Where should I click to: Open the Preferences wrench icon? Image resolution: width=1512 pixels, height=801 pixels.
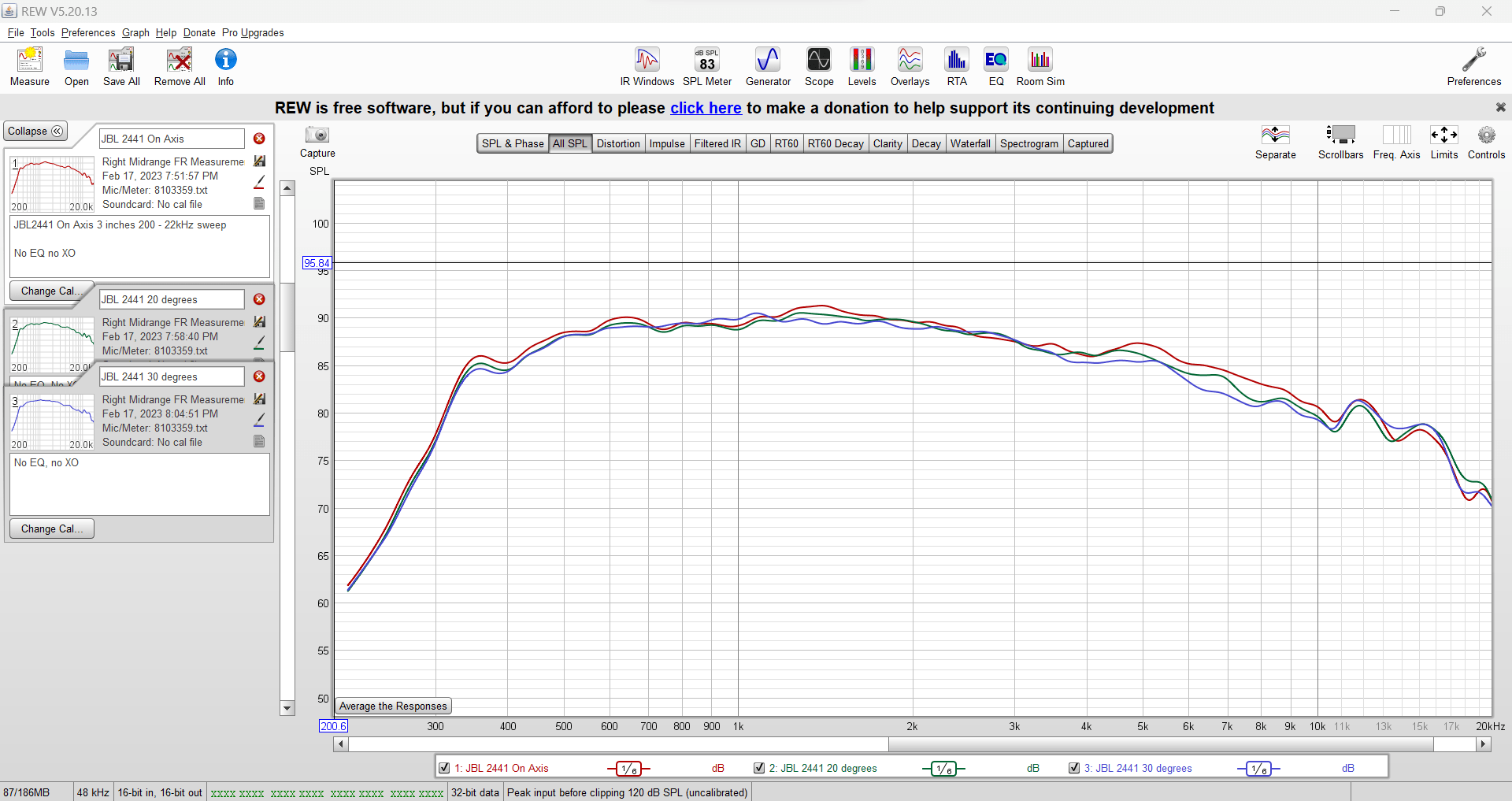pyautogui.click(x=1474, y=67)
